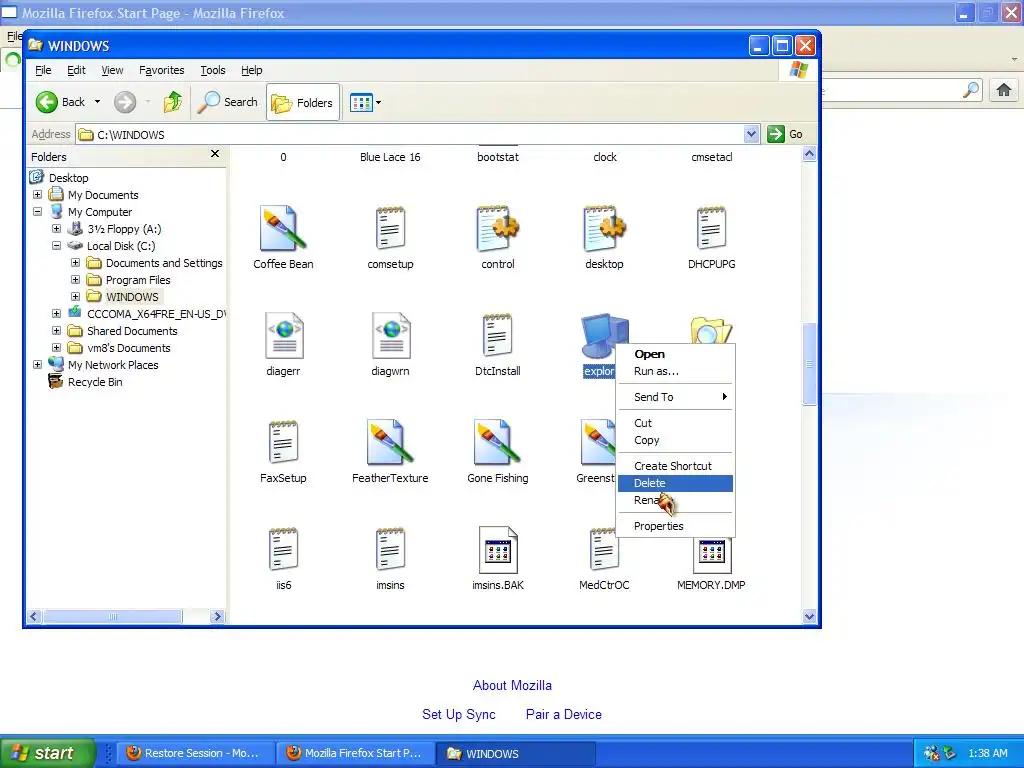Choose Cut in the context menu

click(x=676, y=423)
